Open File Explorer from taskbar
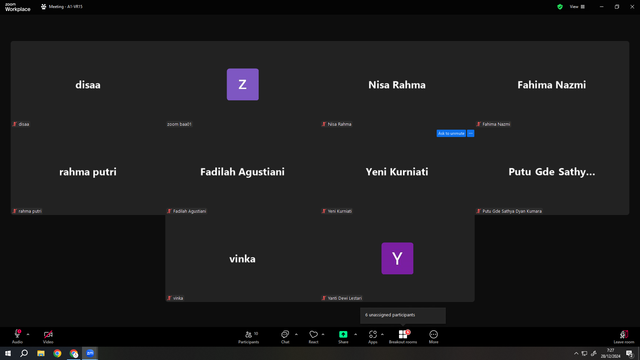The width and height of the screenshot is (640, 360). (x=41, y=353)
